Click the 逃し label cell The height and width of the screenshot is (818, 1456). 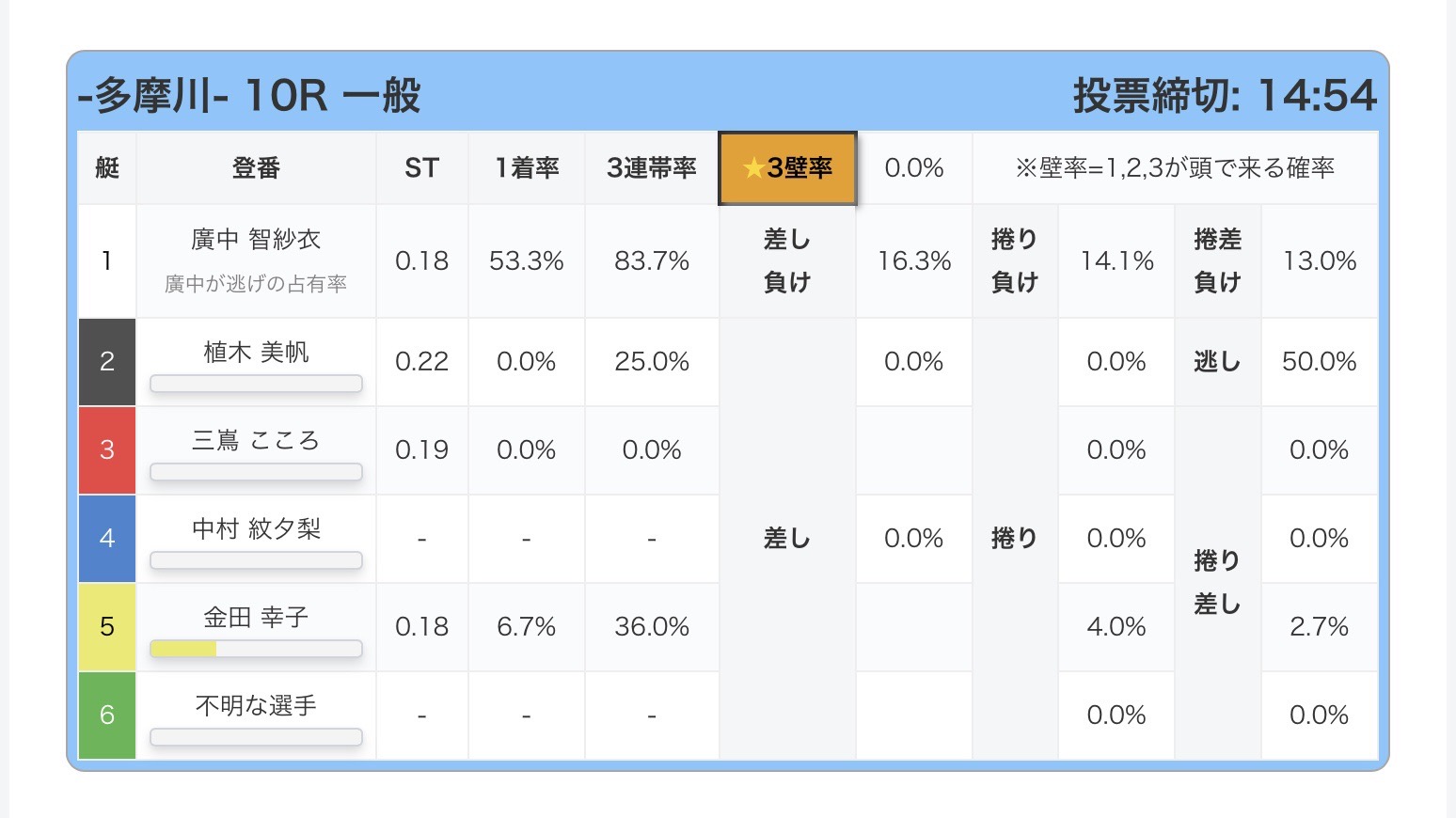click(1217, 362)
